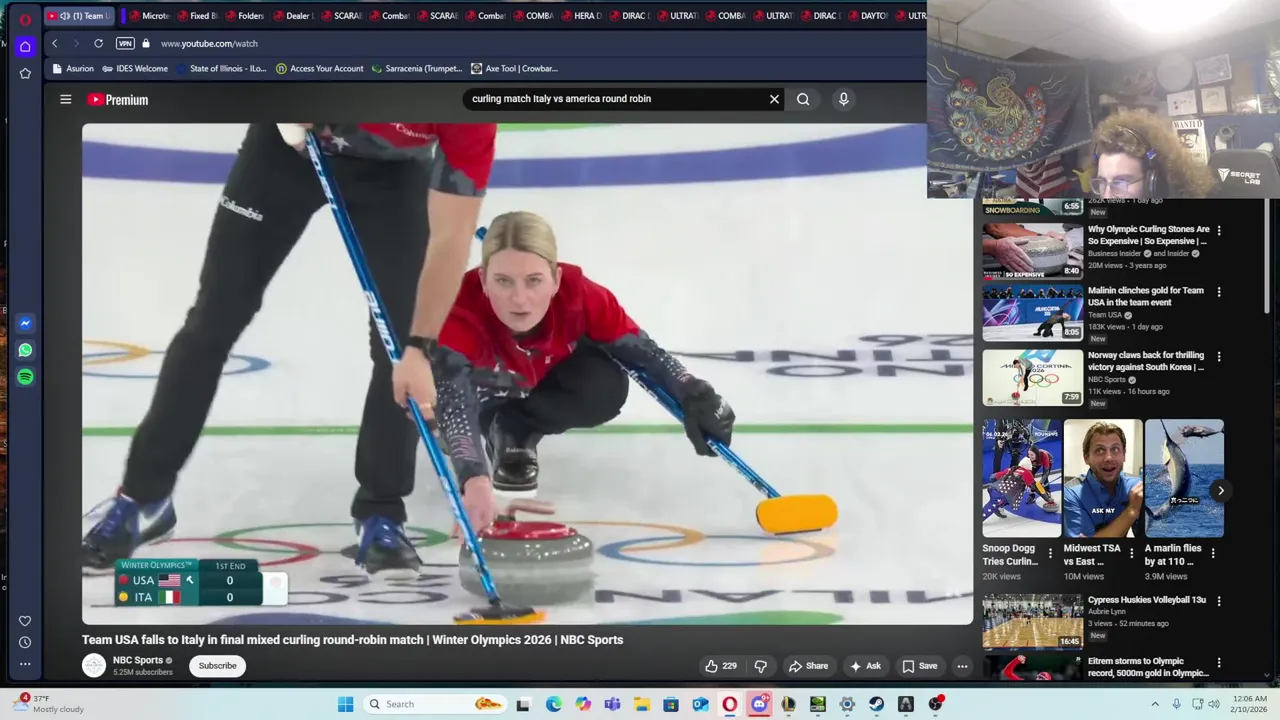Open options for Cypress Huskies Volleyball video
Screen dimensions: 1280x720
pos(1218,601)
